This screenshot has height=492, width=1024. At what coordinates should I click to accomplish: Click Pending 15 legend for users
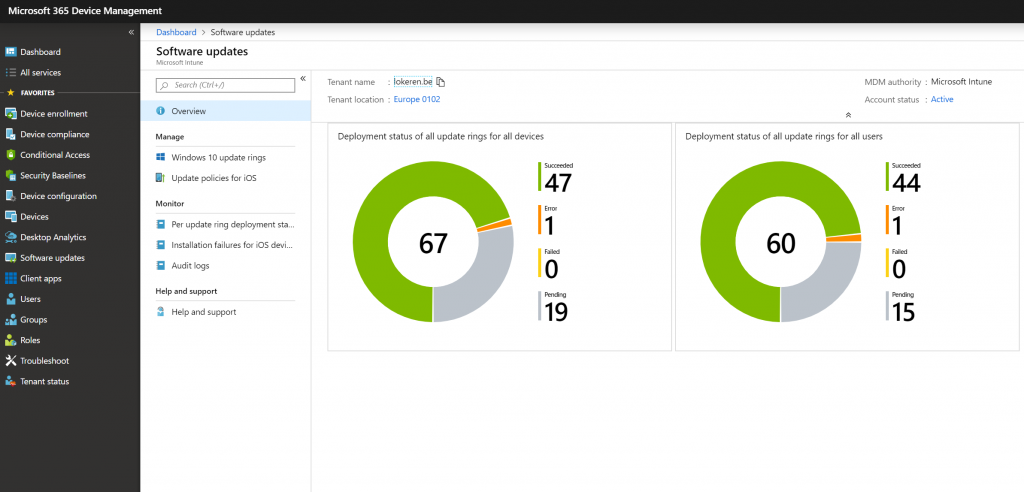[x=901, y=306]
